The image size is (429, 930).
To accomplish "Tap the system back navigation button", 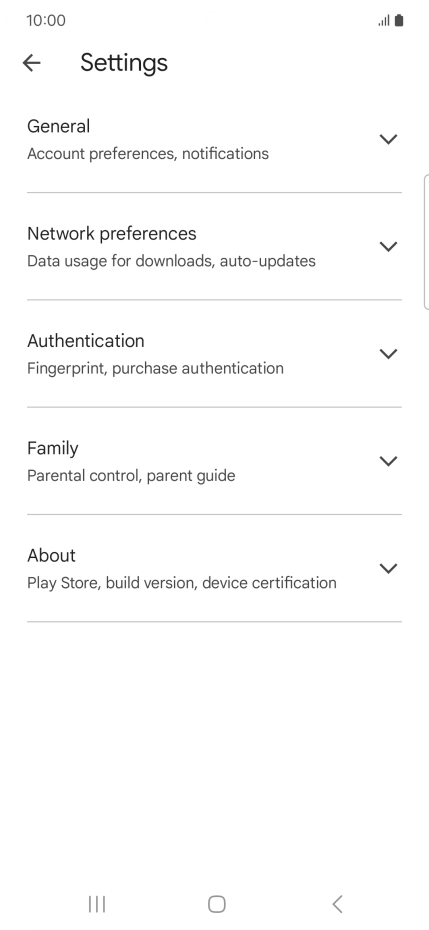I will point(337,904).
